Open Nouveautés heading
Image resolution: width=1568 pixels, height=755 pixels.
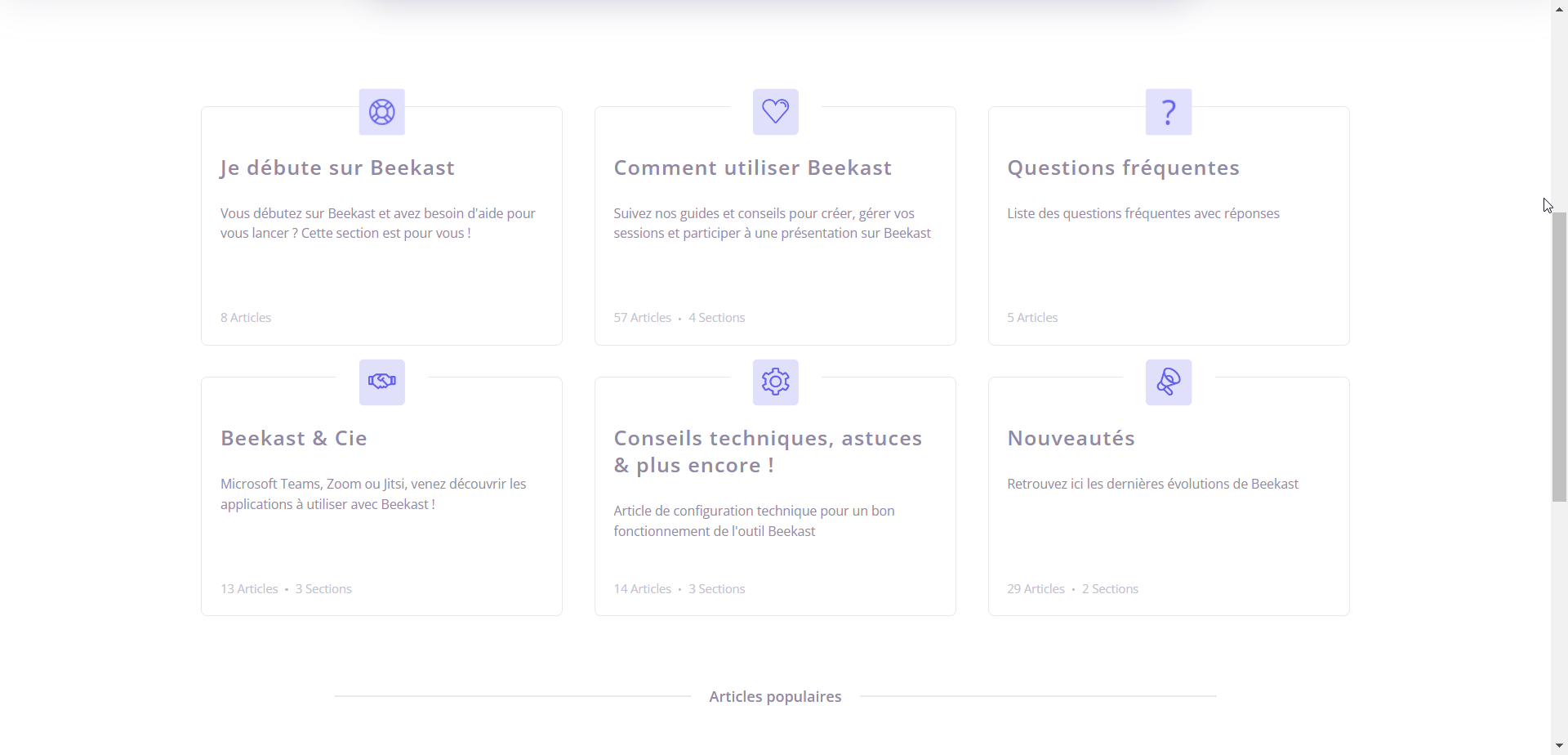pyautogui.click(x=1071, y=438)
